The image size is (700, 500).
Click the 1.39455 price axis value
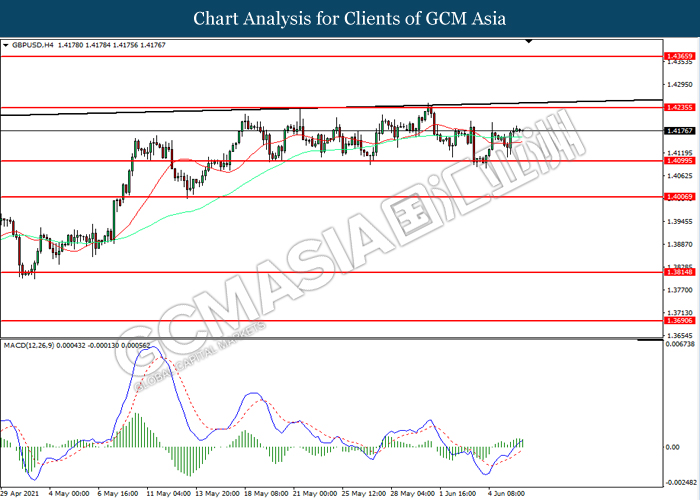tap(679, 221)
